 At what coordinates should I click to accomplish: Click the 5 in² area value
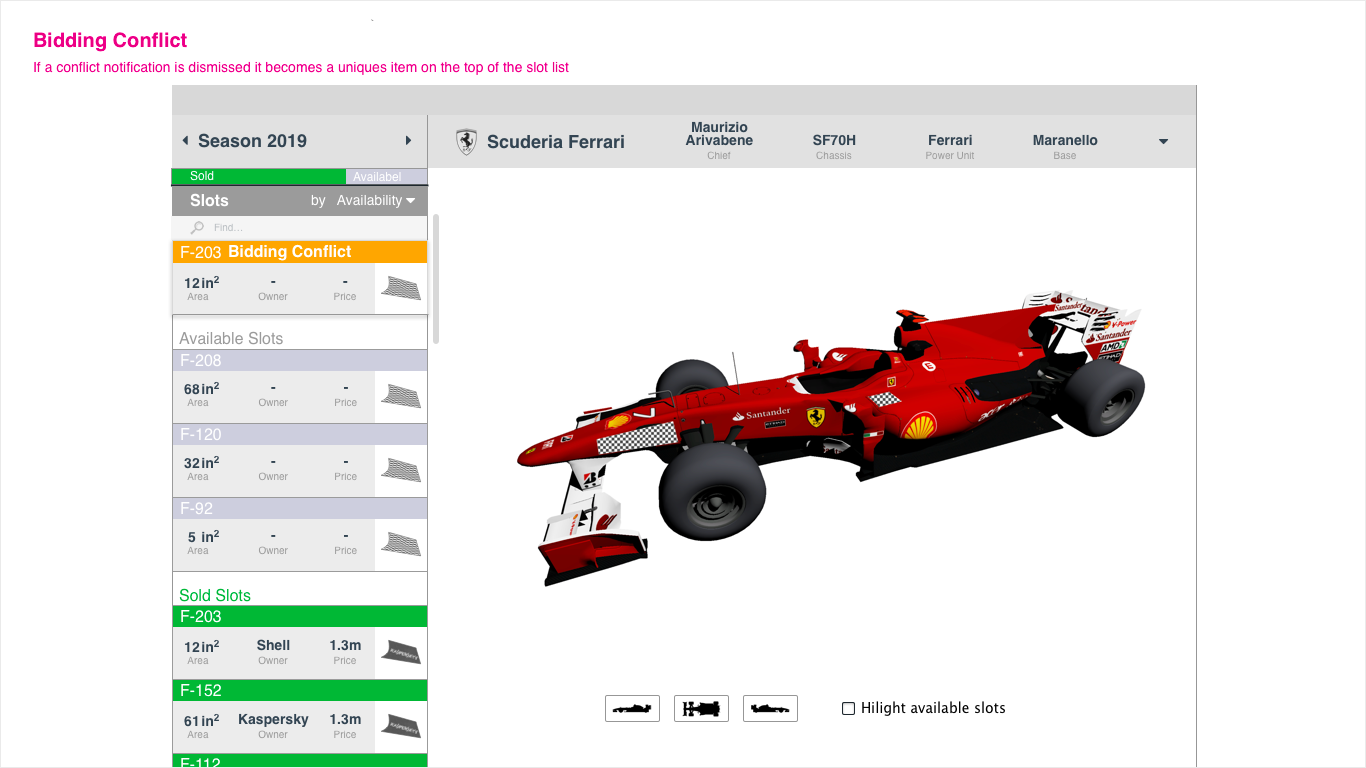coord(203,537)
